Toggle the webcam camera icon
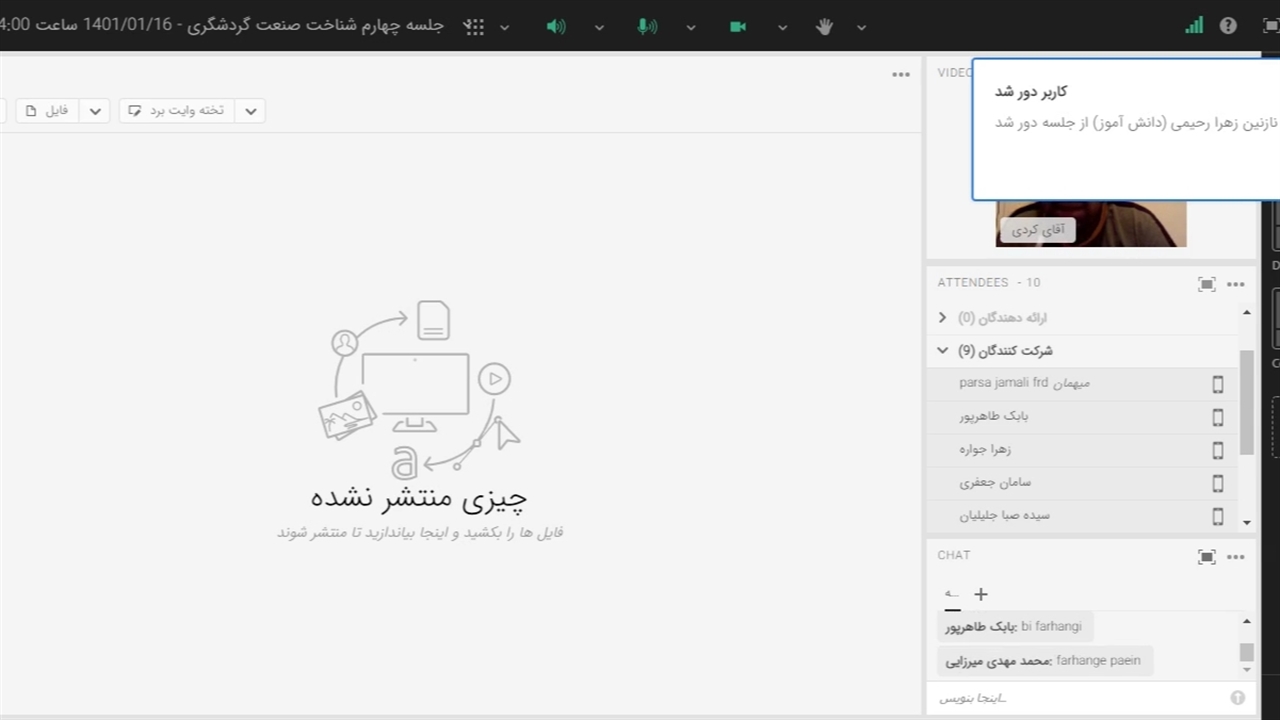Image resolution: width=1280 pixels, height=720 pixels. [738, 27]
